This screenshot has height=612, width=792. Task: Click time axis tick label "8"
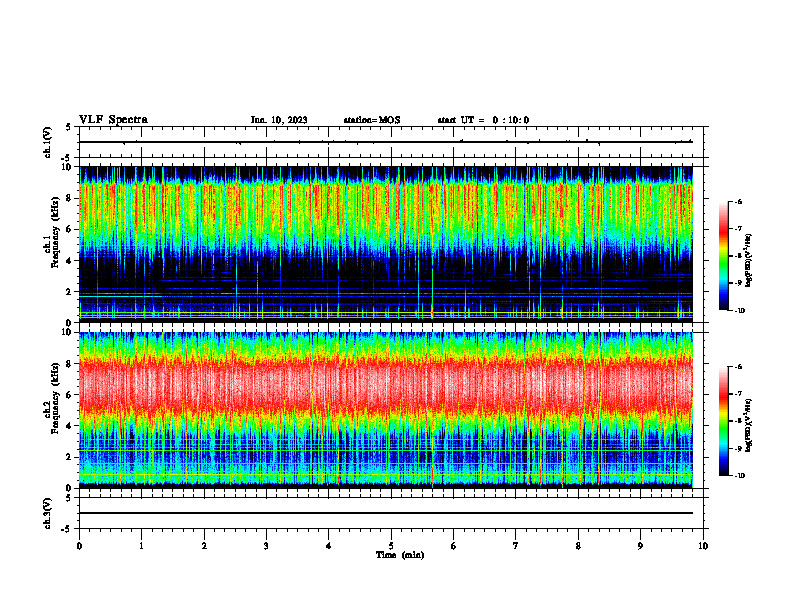tap(578, 546)
